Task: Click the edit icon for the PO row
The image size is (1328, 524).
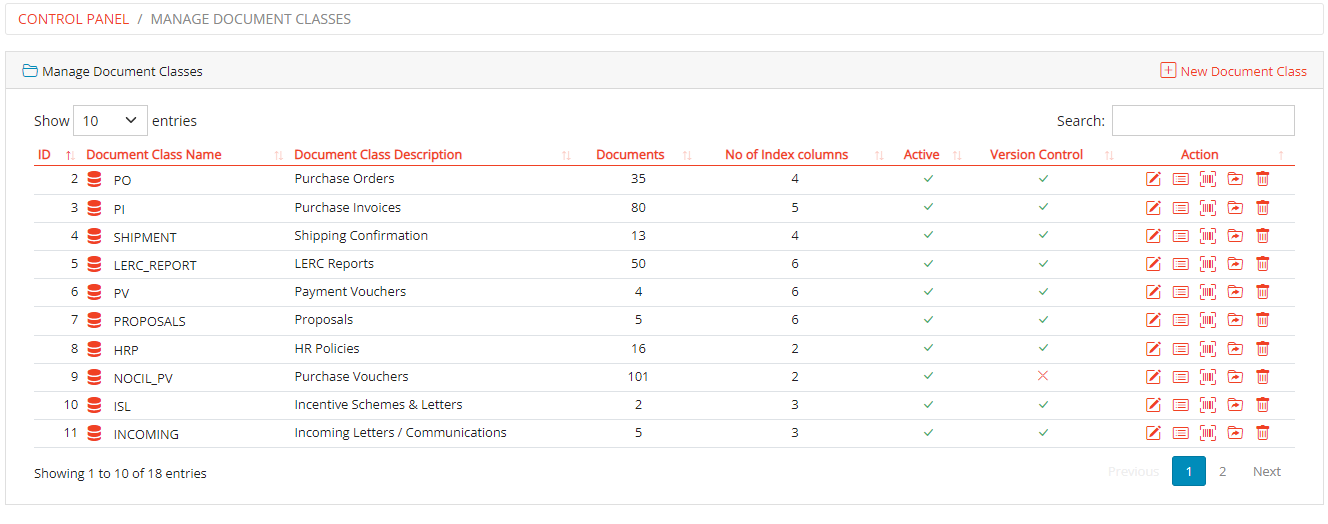Action: [1153, 180]
